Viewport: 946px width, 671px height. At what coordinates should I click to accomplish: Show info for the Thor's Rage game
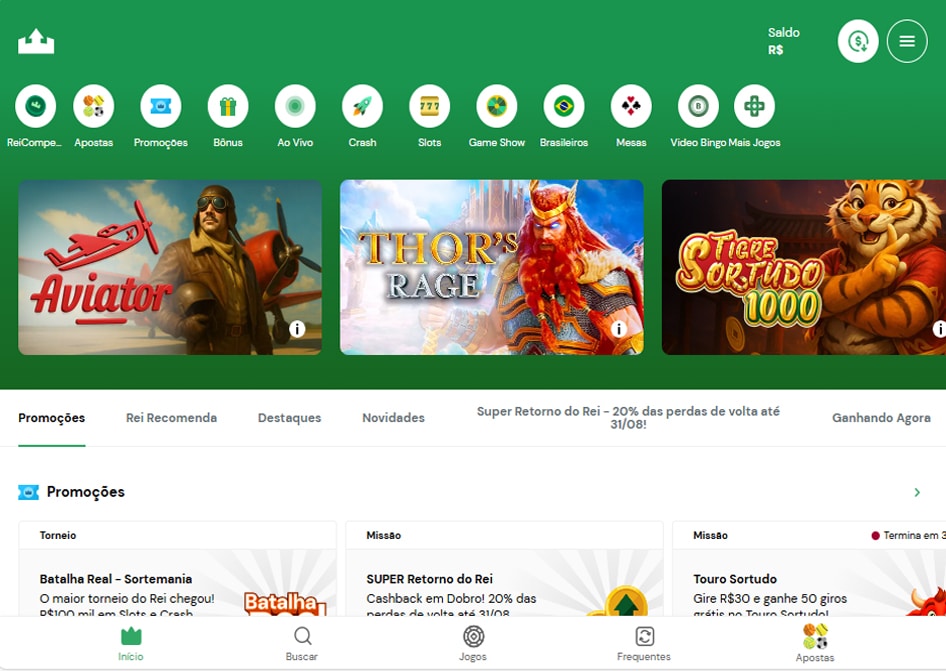click(x=619, y=329)
